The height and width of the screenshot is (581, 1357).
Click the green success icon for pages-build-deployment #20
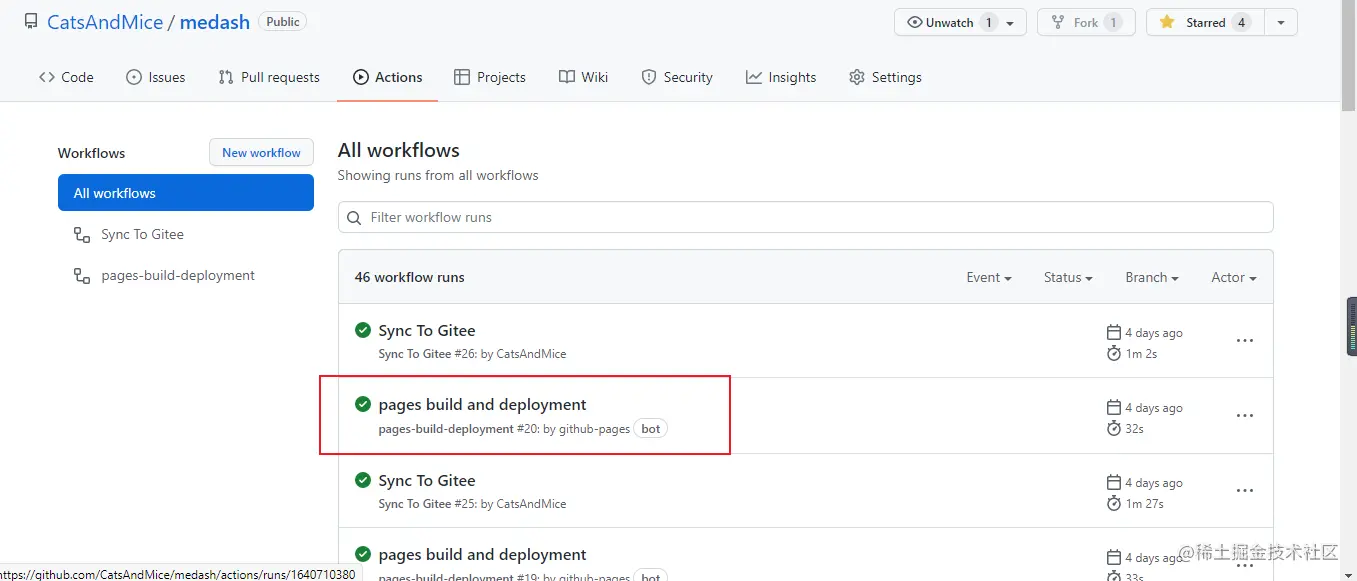pos(363,404)
